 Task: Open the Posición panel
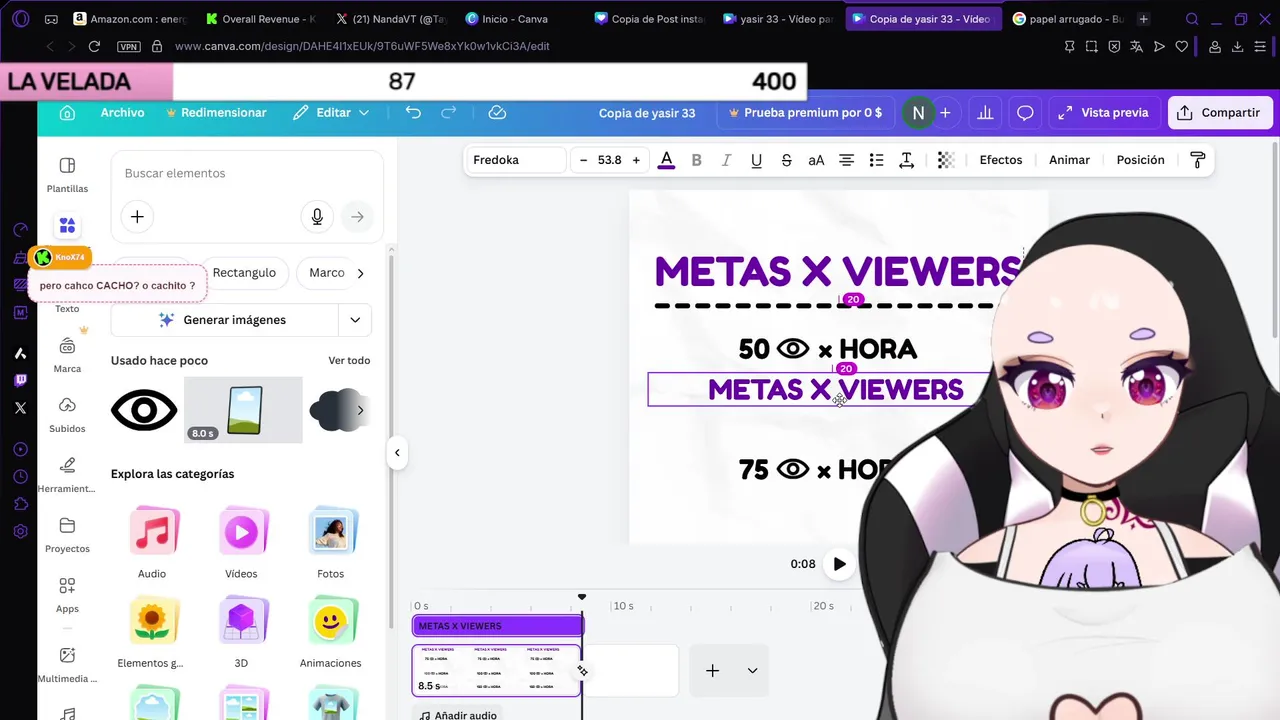(x=1140, y=160)
